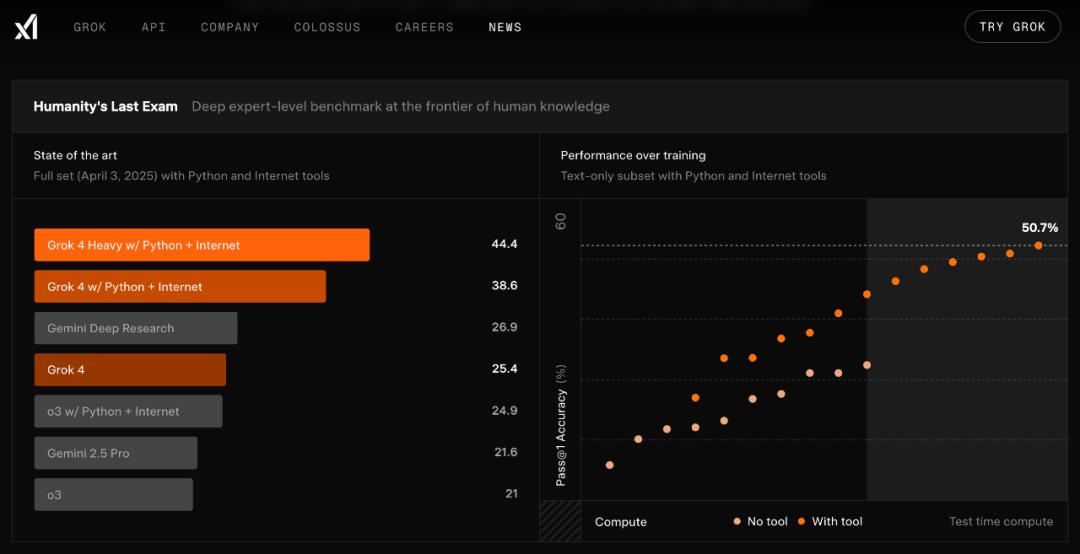Open the NEWS navigation item
This screenshot has height=554, width=1080.
pos(506,28)
